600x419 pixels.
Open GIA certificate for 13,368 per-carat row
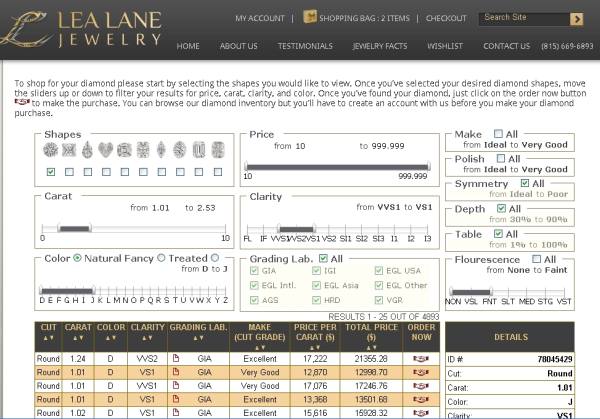[176, 399]
